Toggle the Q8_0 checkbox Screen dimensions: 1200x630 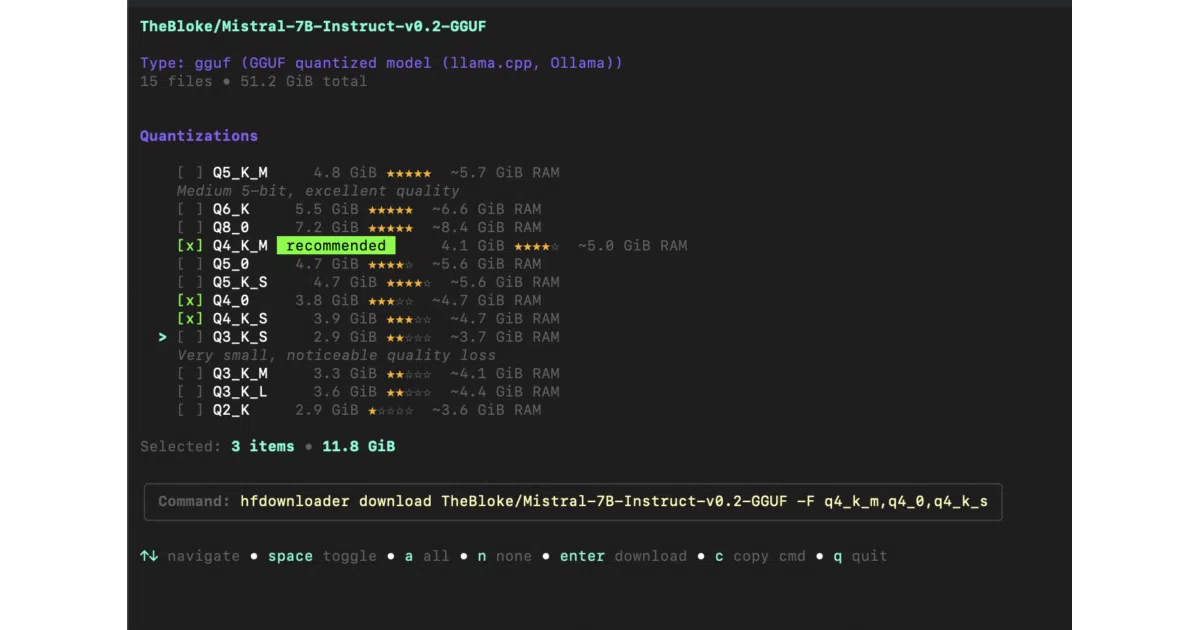190,228
